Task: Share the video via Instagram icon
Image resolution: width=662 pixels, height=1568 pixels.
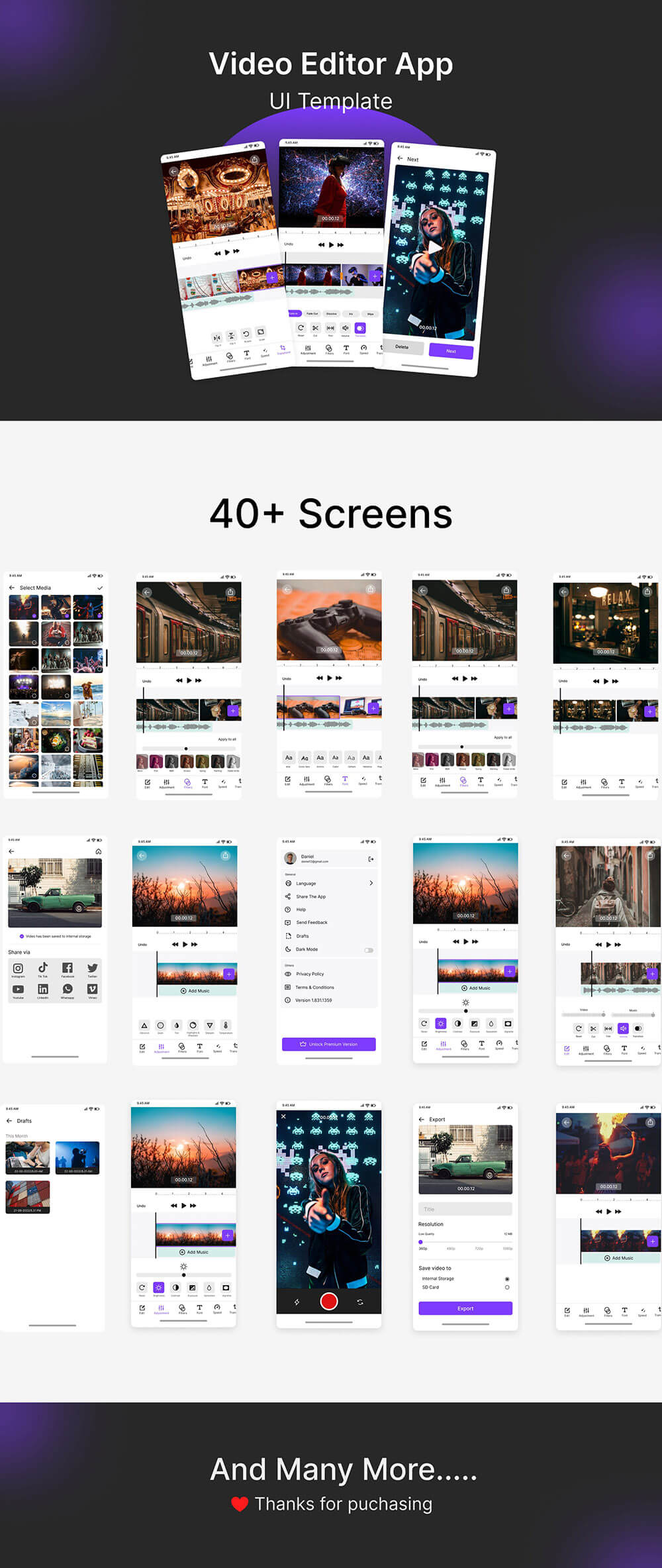Action: [18, 968]
